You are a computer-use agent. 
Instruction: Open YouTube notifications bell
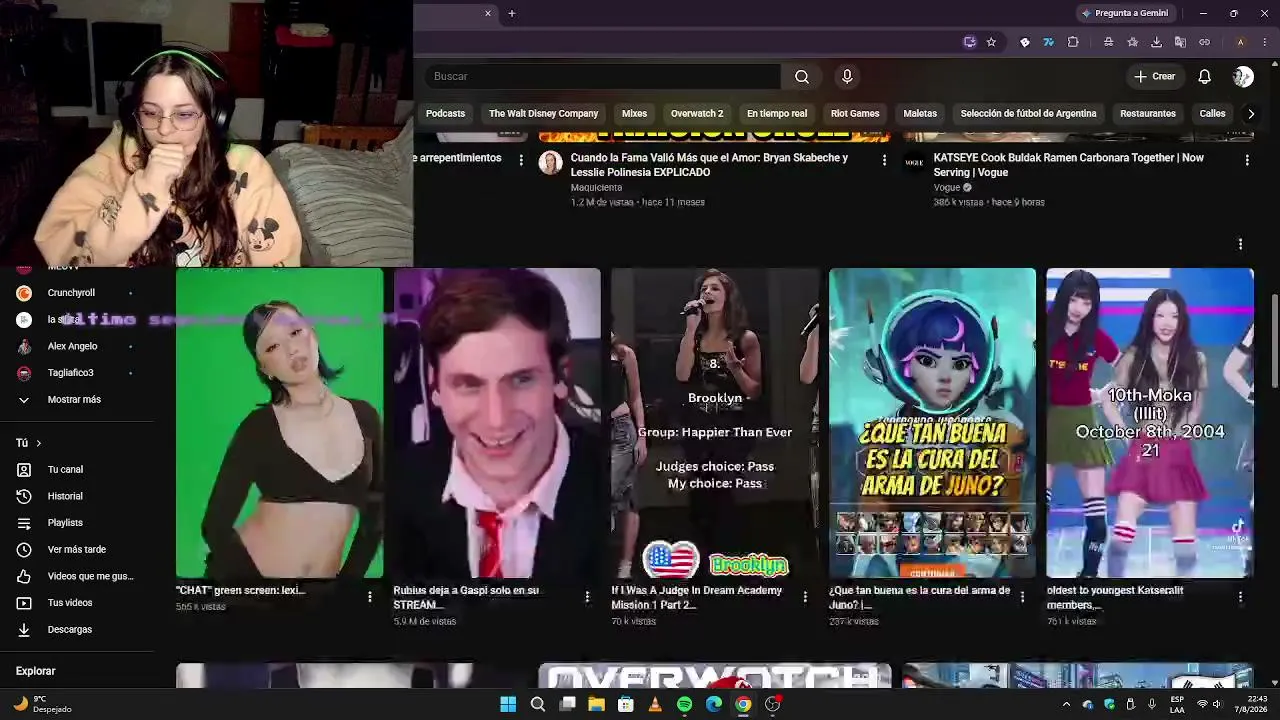pyautogui.click(x=1205, y=77)
